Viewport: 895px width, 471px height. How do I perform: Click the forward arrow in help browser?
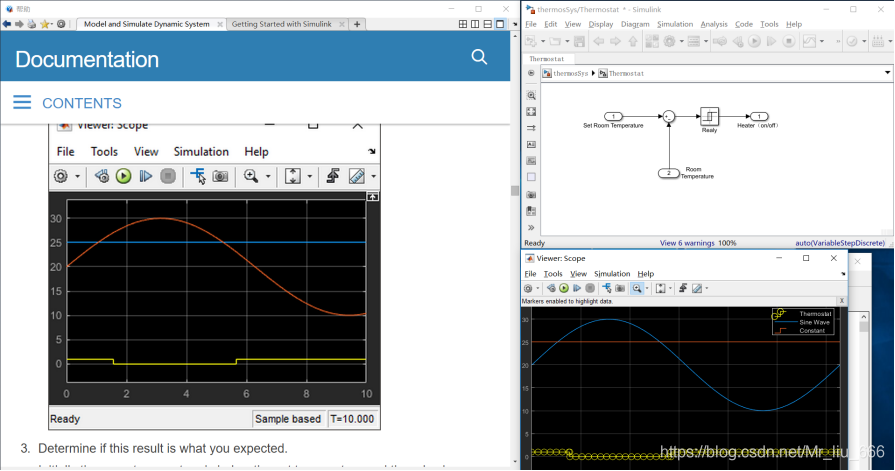point(19,24)
